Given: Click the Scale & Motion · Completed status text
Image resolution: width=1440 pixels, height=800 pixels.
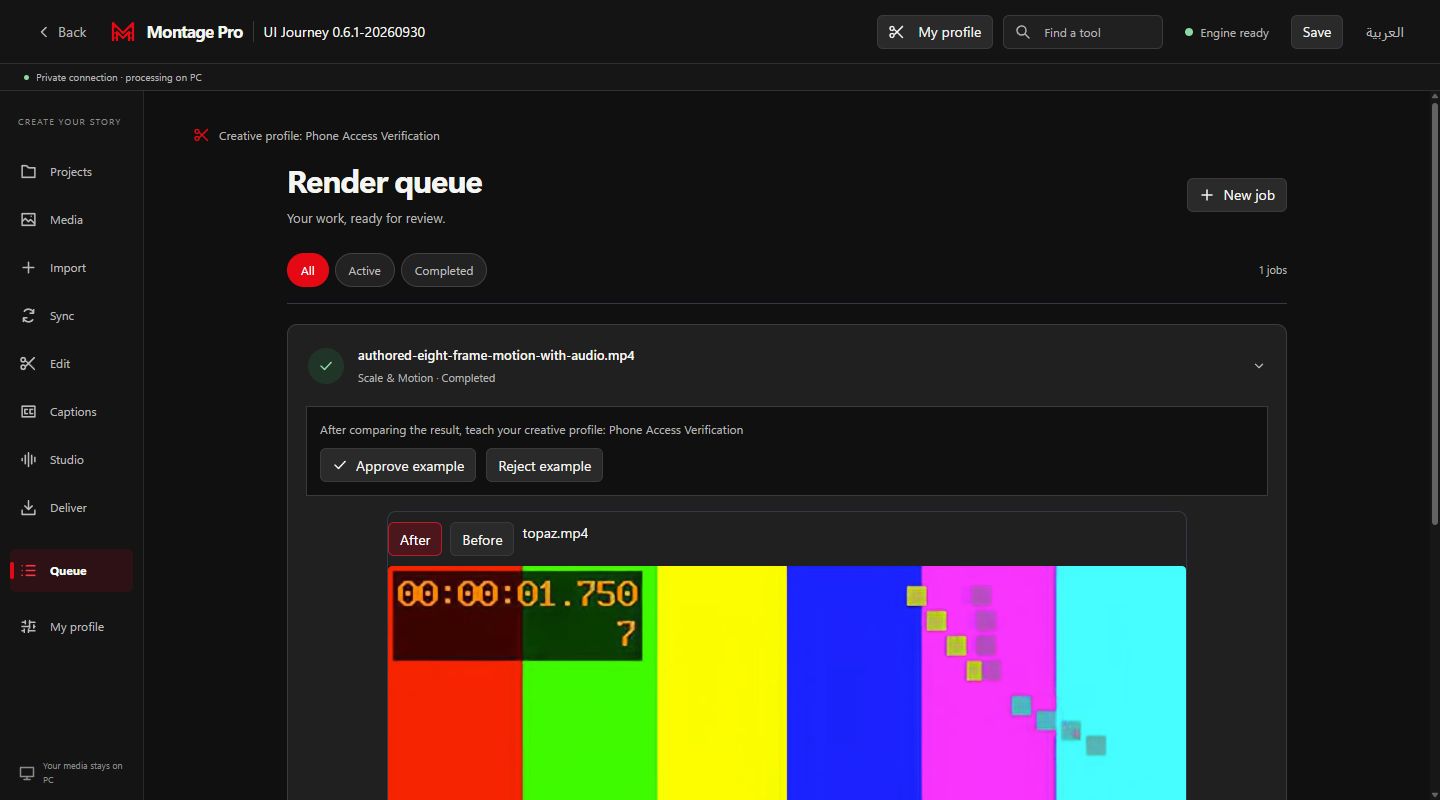Looking at the screenshot, I should 426,378.
